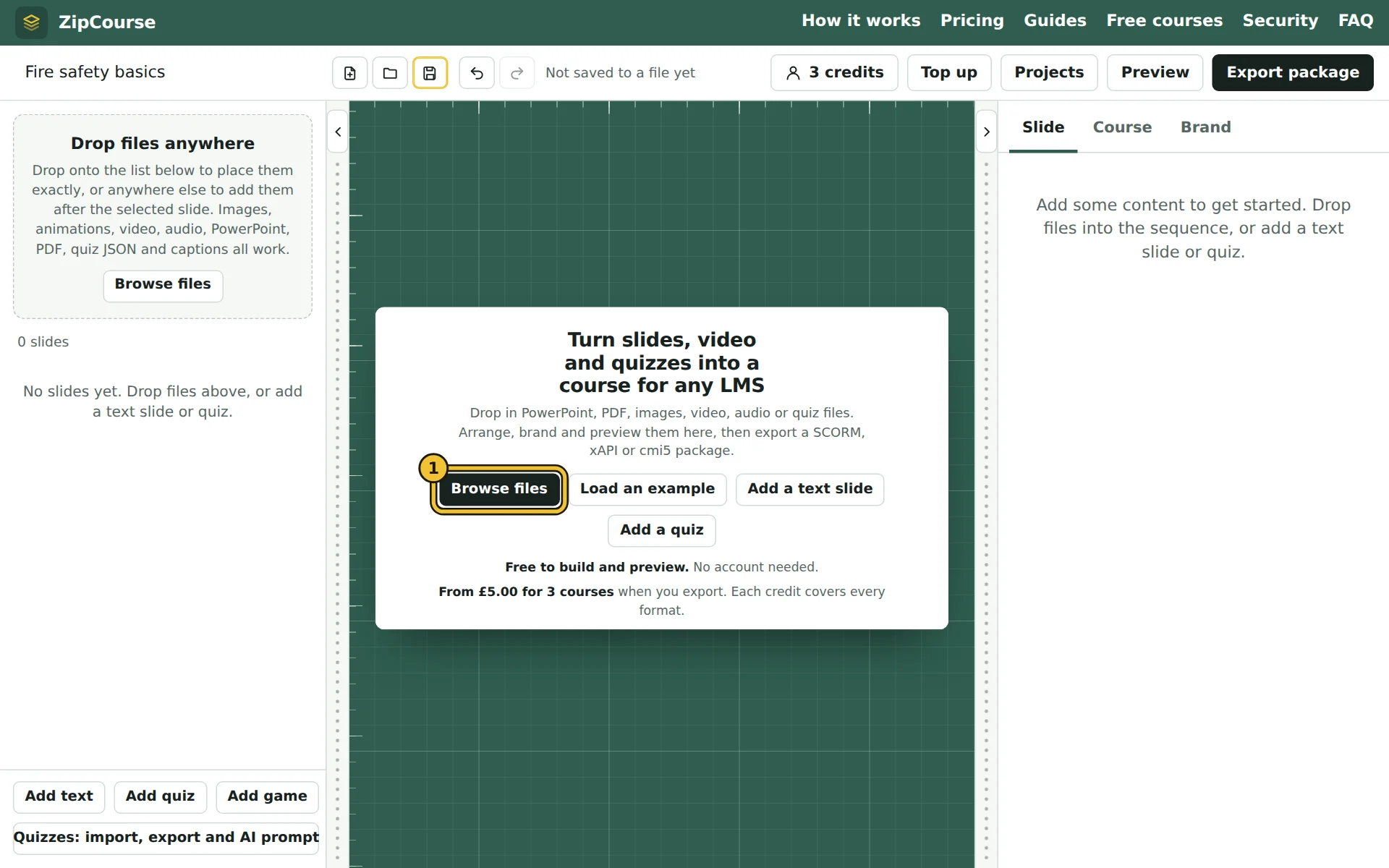1389x868 pixels.
Task: Open the FAQ link
Action: pyautogui.click(x=1356, y=21)
